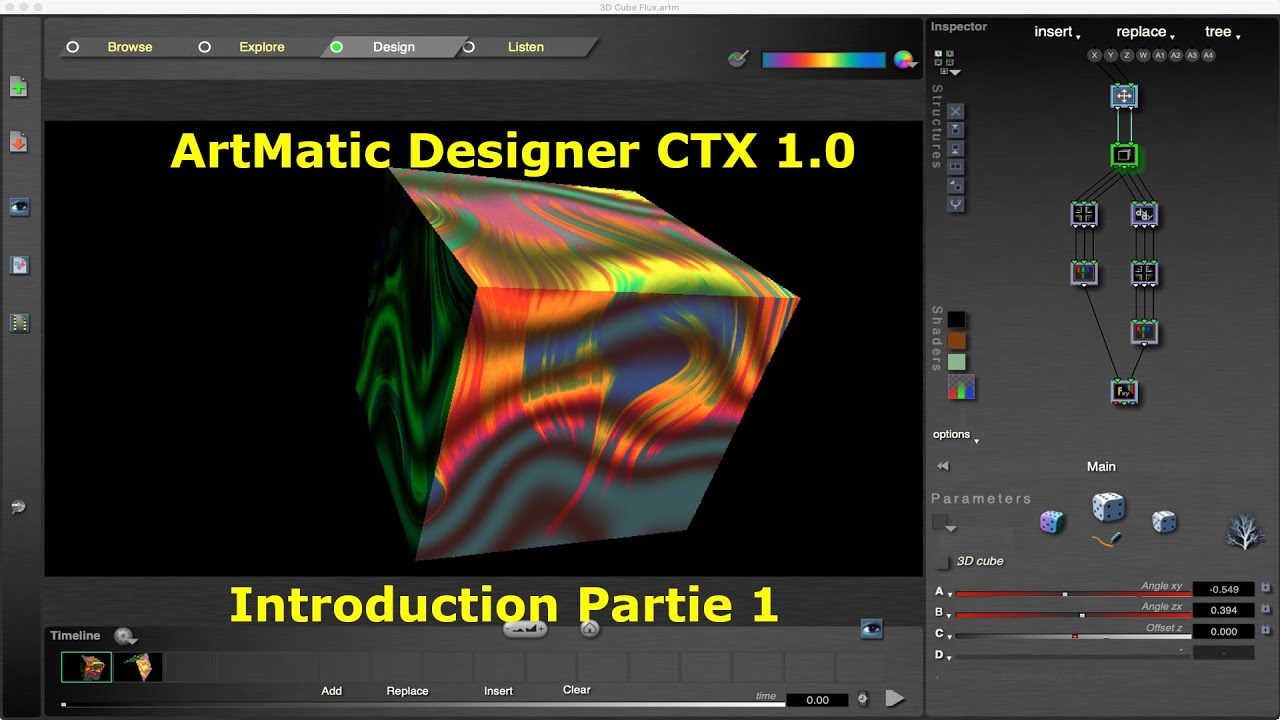Screen dimensions: 1280x720
Task: Select the W input button in Inspector
Action: click(x=1143, y=56)
